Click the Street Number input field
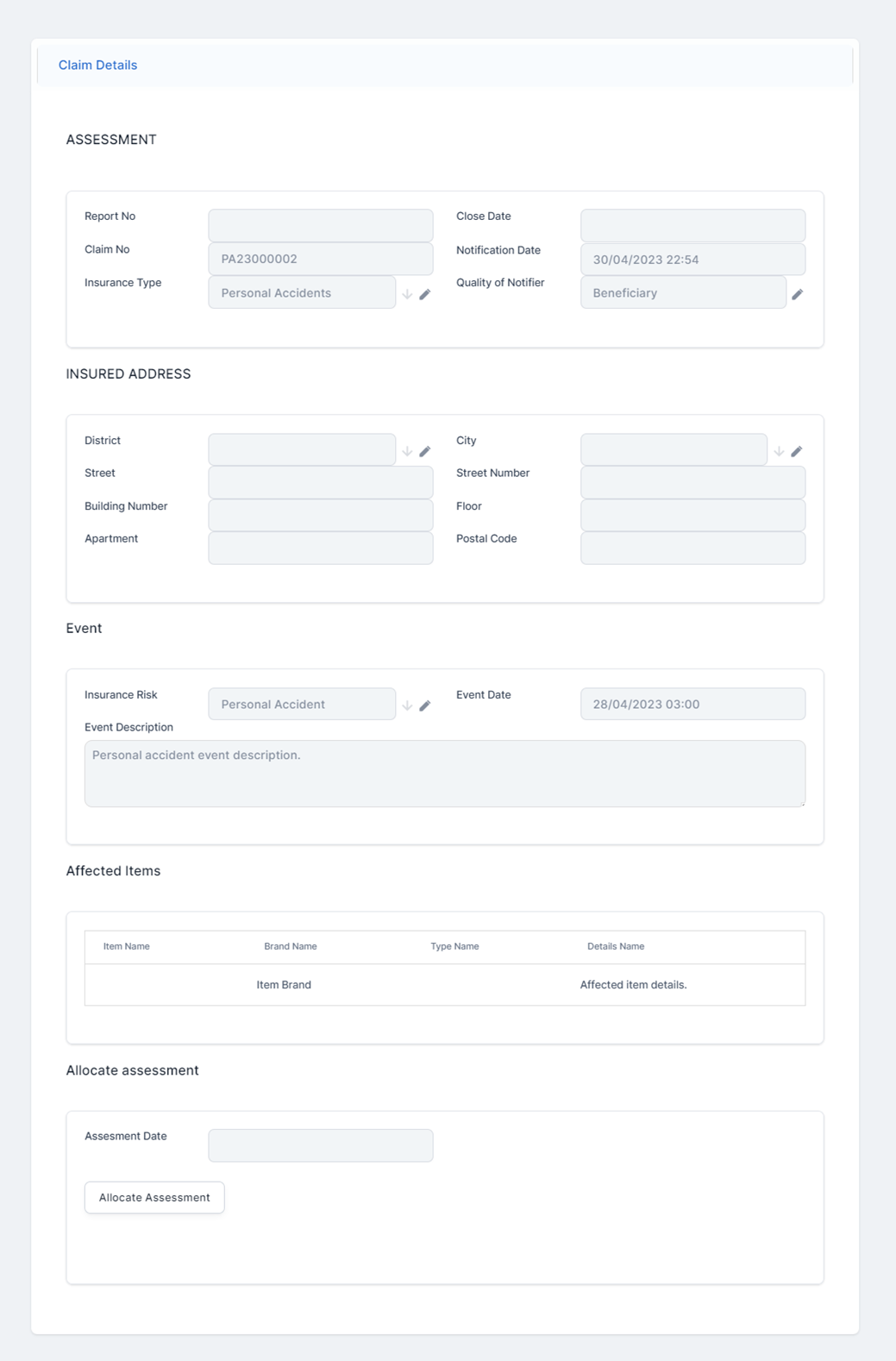The image size is (896, 1361). [x=692, y=482]
